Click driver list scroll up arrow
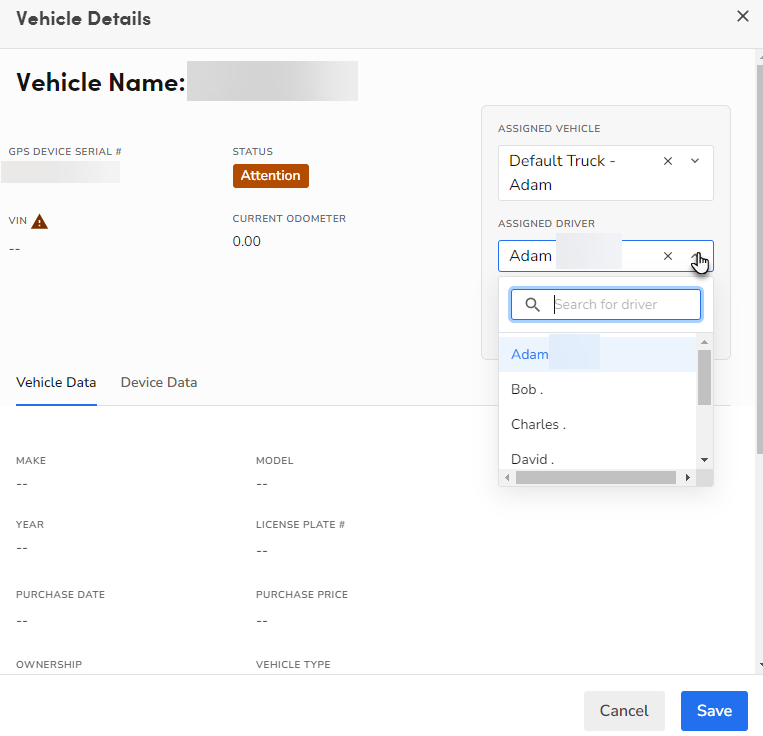763x736 pixels. [704, 342]
